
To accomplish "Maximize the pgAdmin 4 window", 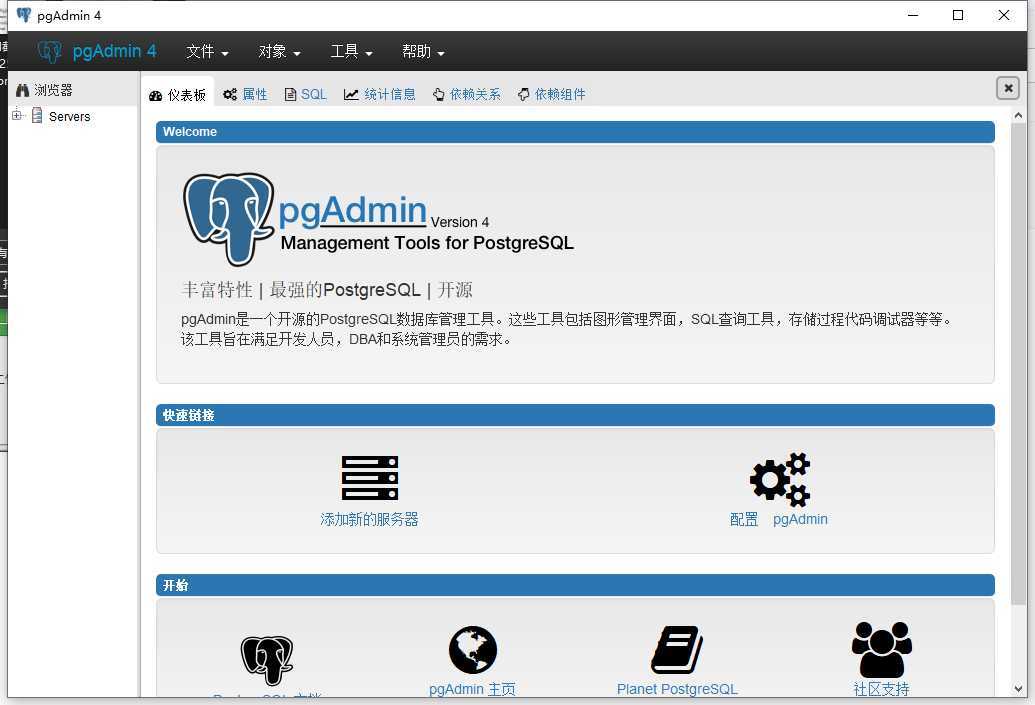I will pyautogui.click(x=958, y=15).
